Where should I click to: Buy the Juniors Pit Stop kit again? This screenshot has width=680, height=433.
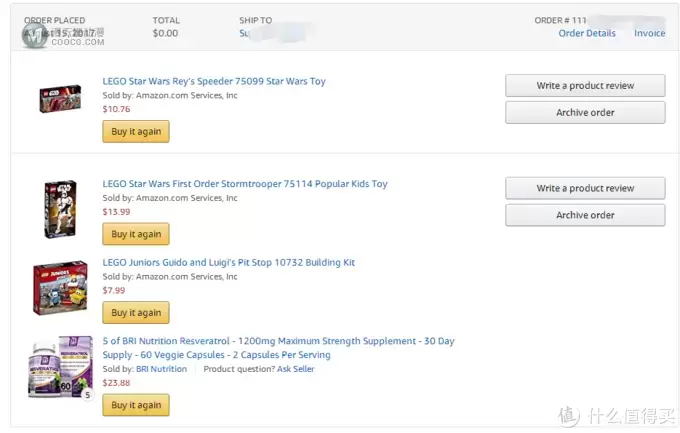click(x=136, y=312)
